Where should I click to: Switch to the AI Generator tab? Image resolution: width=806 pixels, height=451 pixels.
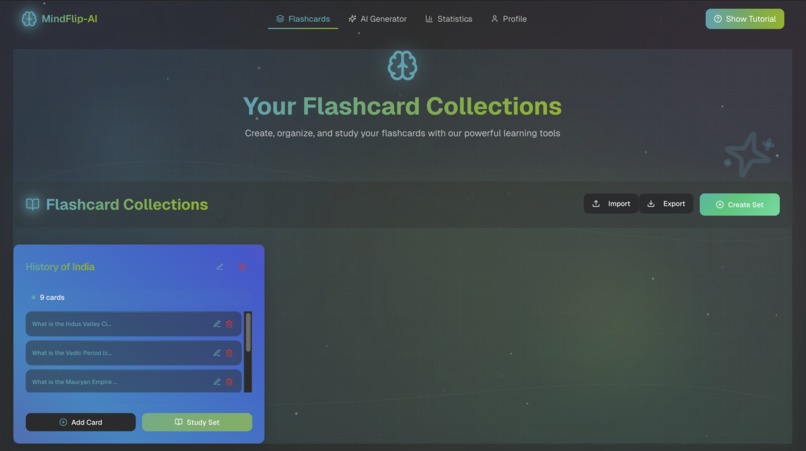[377, 19]
